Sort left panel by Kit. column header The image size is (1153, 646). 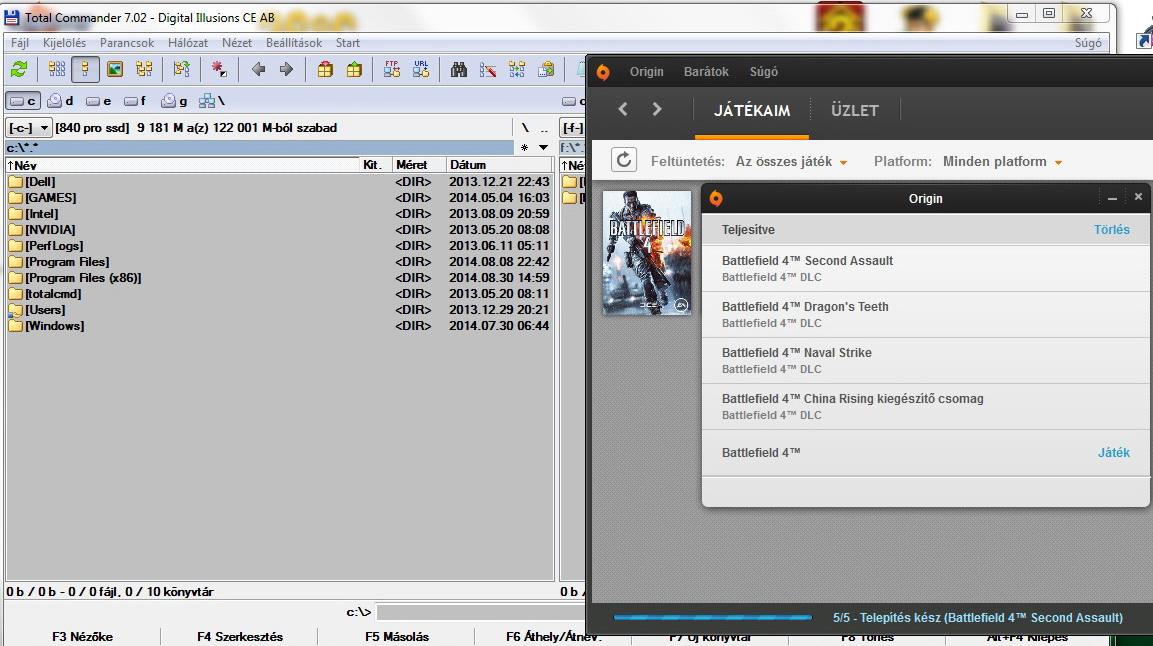pyautogui.click(x=374, y=165)
